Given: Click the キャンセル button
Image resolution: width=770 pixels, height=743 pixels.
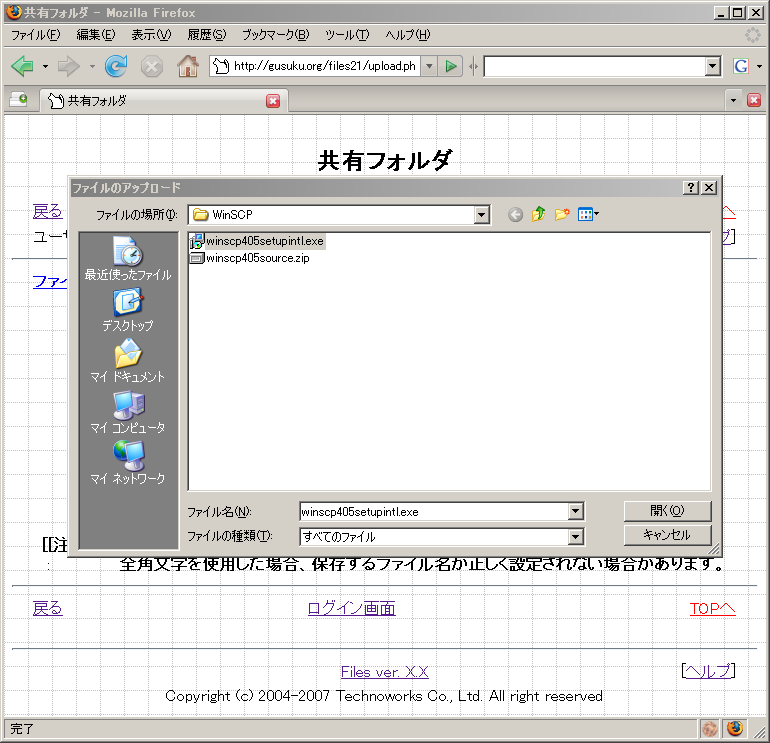Looking at the screenshot, I should click(667, 535).
